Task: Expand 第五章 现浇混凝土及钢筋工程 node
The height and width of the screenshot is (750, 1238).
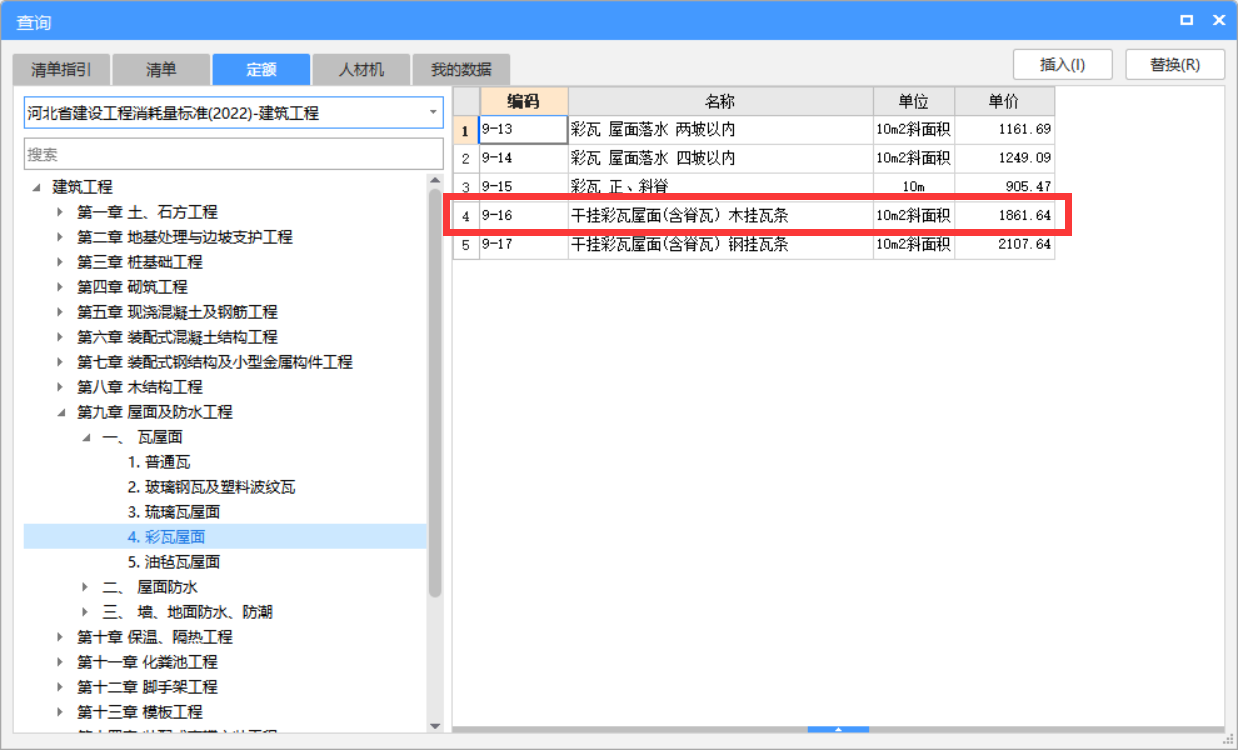Action: click(x=61, y=312)
